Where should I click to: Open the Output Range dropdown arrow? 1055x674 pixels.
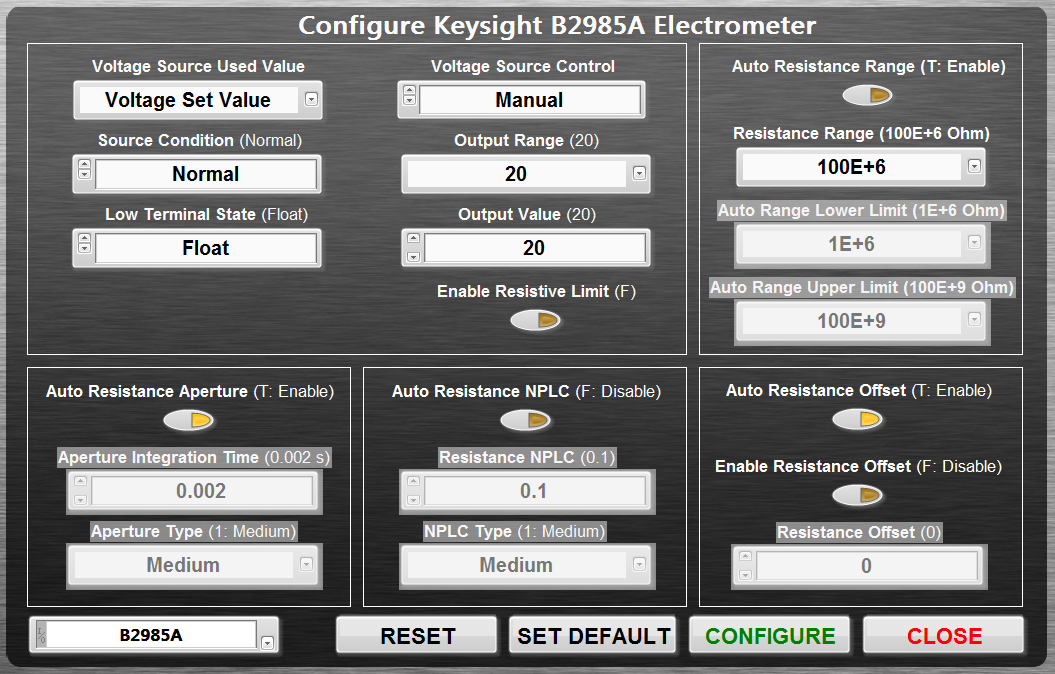639,174
